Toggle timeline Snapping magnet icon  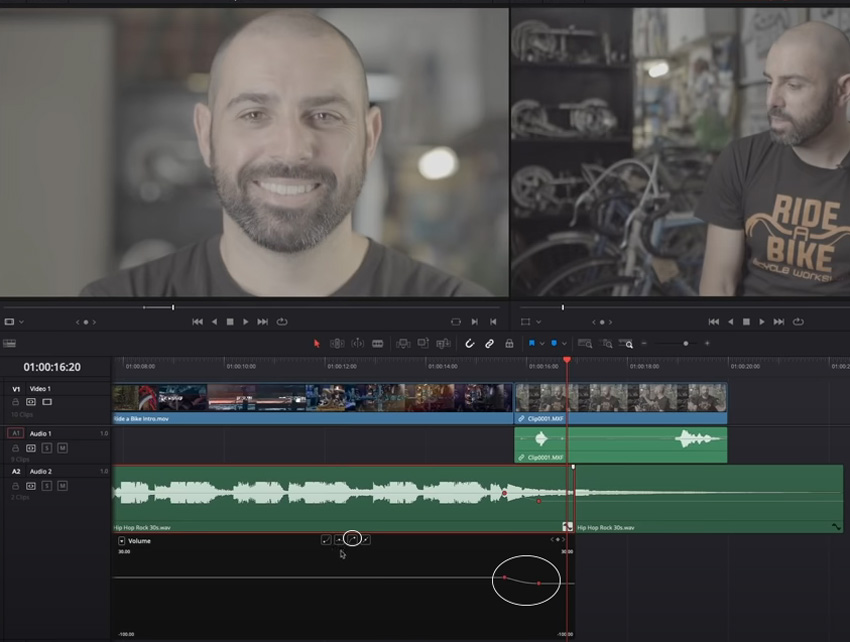(x=470, y=343)
